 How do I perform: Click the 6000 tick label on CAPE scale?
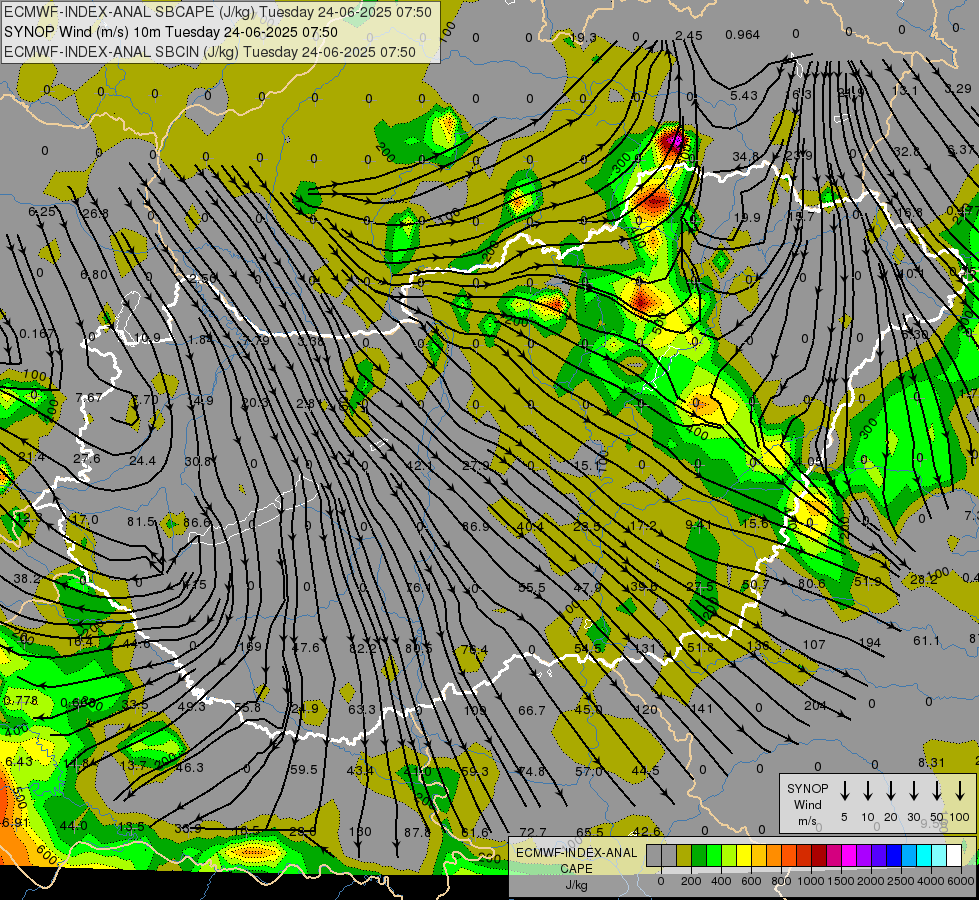960,881
